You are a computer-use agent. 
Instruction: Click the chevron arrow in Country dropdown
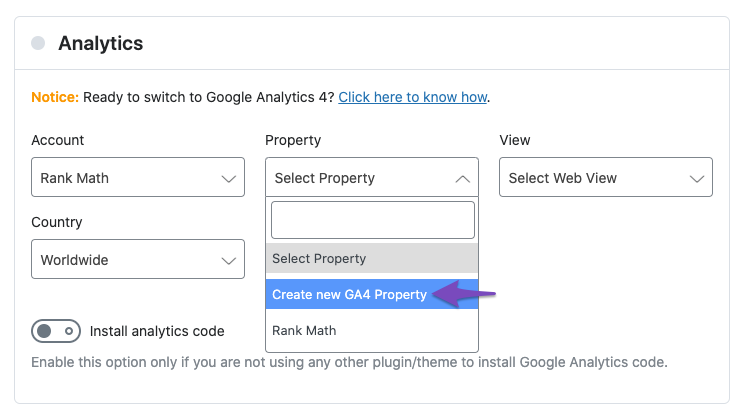[x=229, y=261]
